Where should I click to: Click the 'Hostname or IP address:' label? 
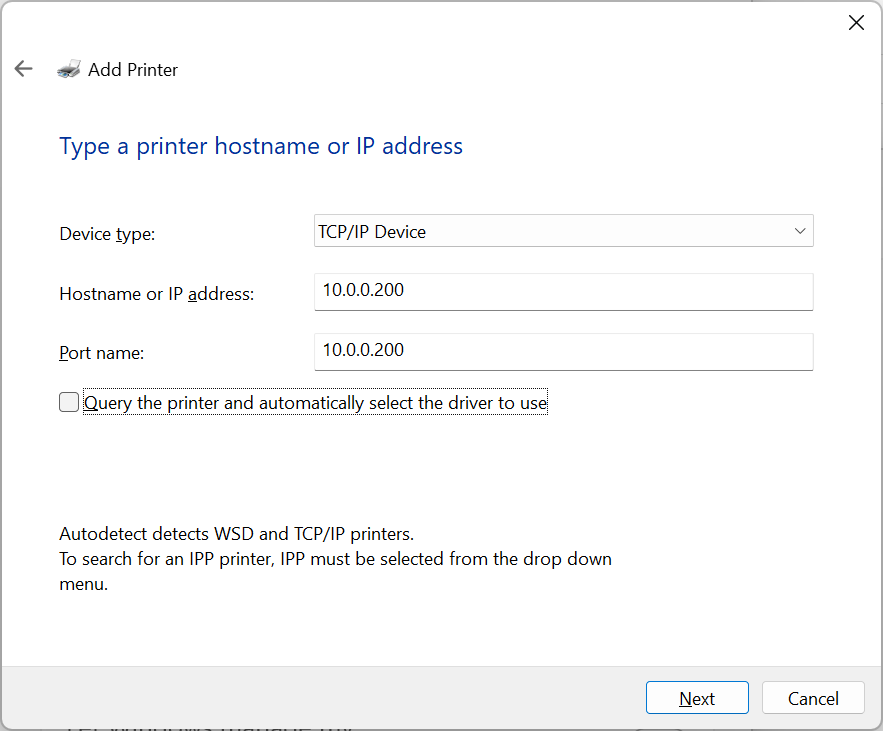(x=157, y=293)
